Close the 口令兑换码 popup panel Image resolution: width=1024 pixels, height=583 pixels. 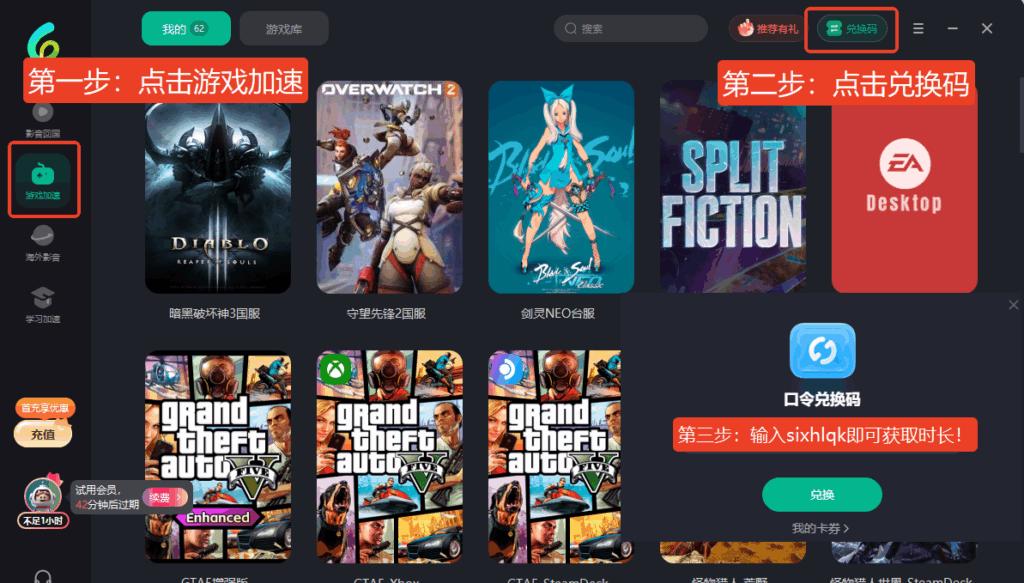coord(1013,305)
